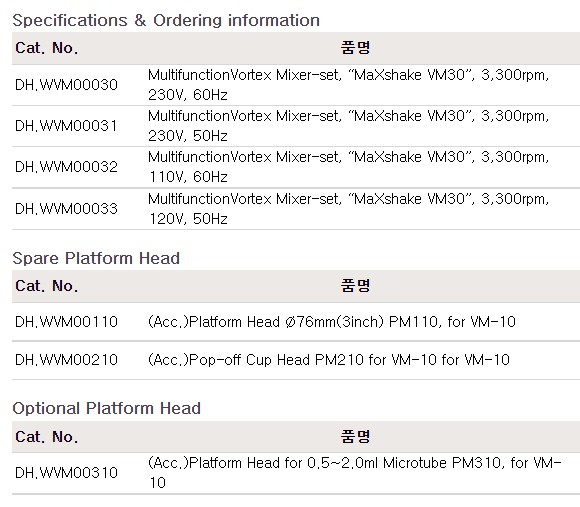The image size is (580, 507).
Task: Click the Spare Platform Head heading
Action: pos(96,258)
